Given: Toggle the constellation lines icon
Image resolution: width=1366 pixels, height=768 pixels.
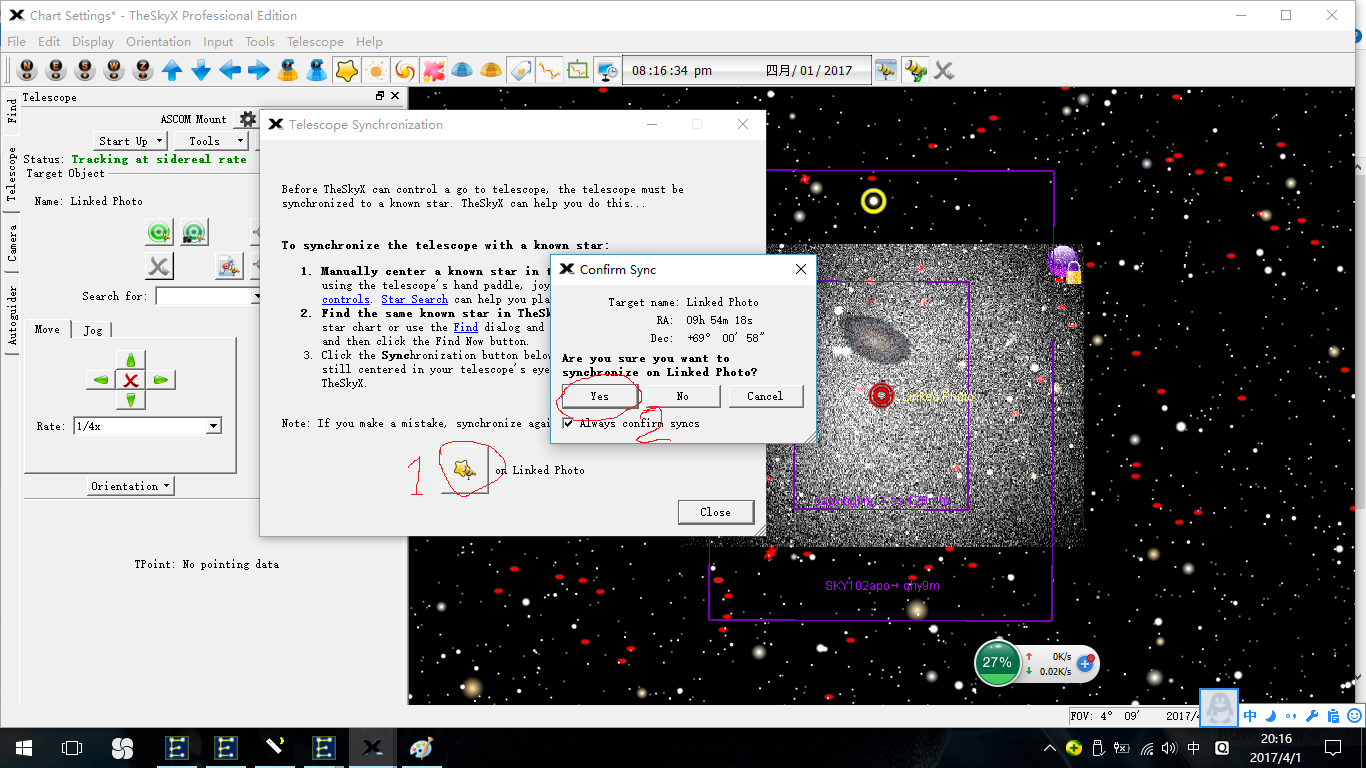Looking at the screenshot, I should tap(549, 70).
